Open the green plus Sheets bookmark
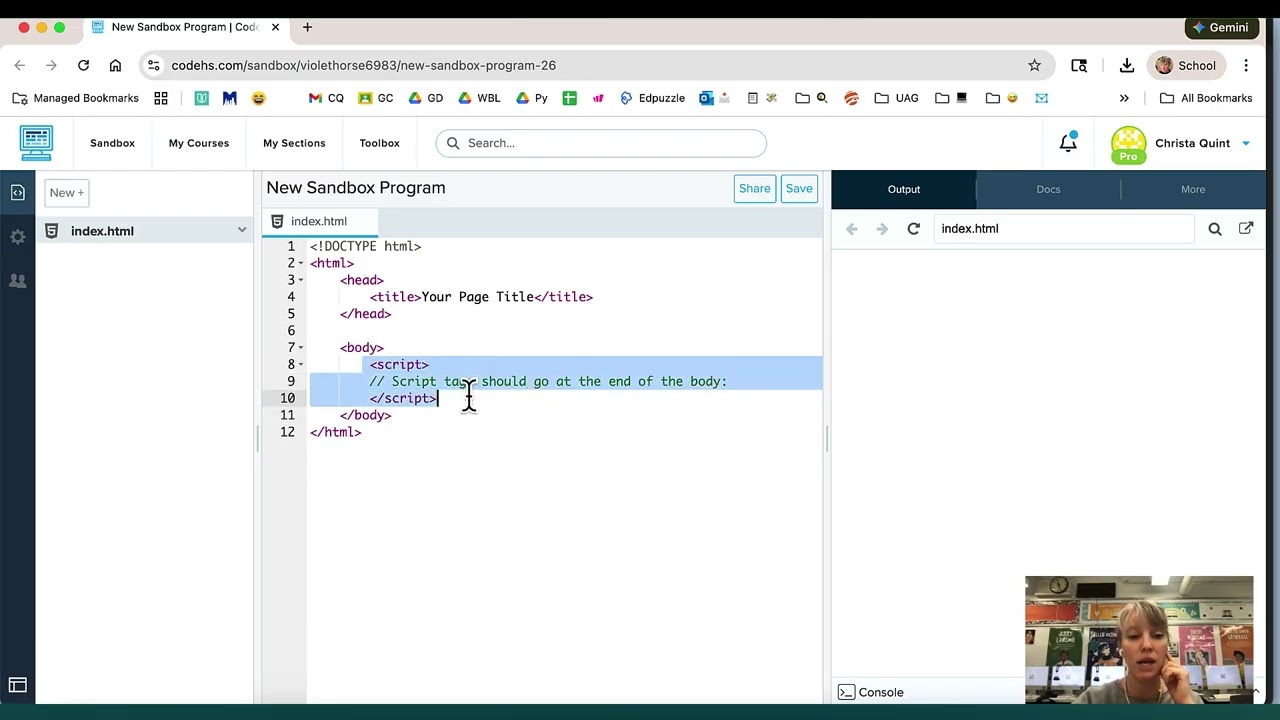 (569, 98)
